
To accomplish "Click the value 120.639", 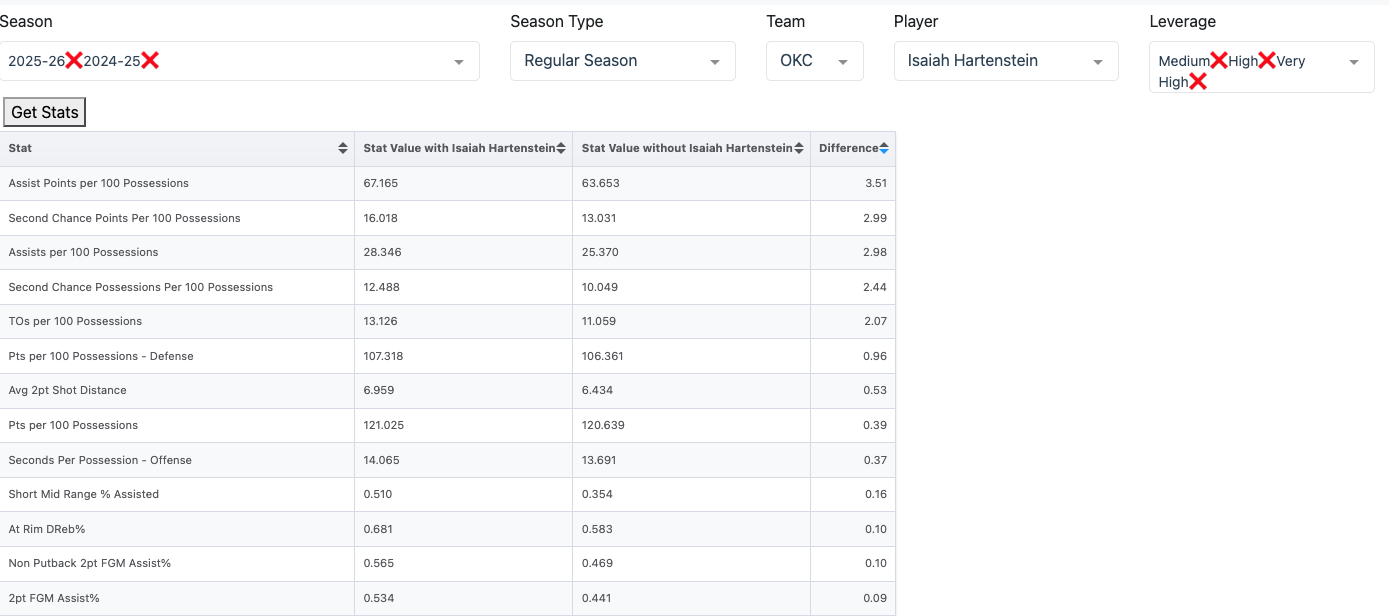I will coord(603,425).
